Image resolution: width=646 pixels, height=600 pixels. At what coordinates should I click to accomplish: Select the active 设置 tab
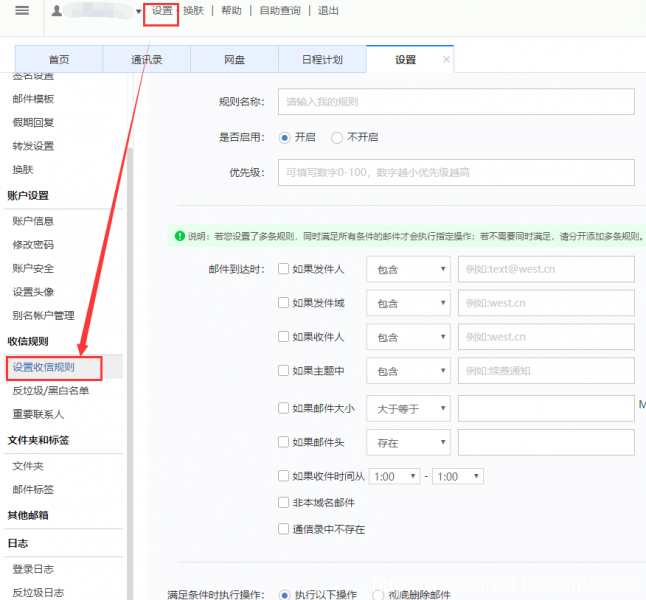[405, 59]
